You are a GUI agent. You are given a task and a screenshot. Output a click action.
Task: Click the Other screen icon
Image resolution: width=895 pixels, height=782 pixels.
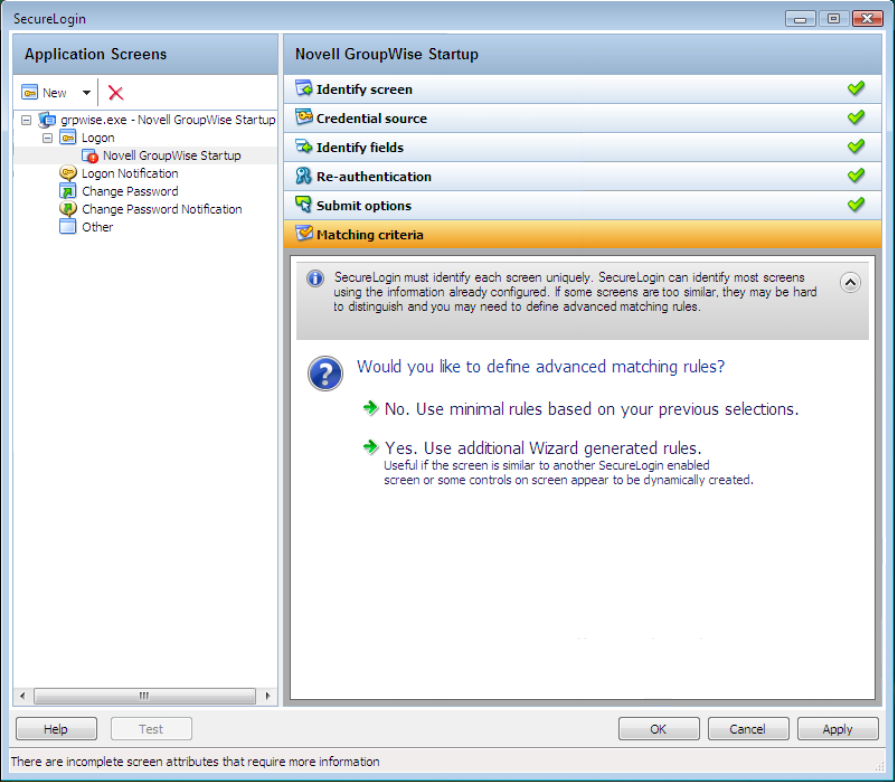(x=68, y=227)
